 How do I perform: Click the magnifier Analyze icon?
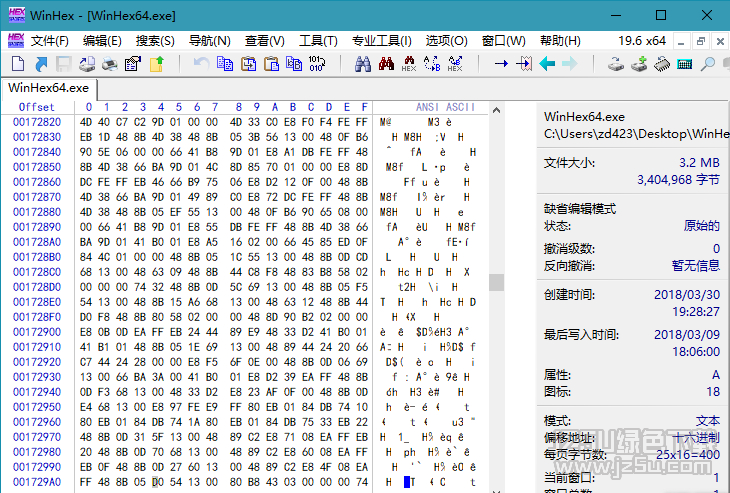click(x=708, y=63)
